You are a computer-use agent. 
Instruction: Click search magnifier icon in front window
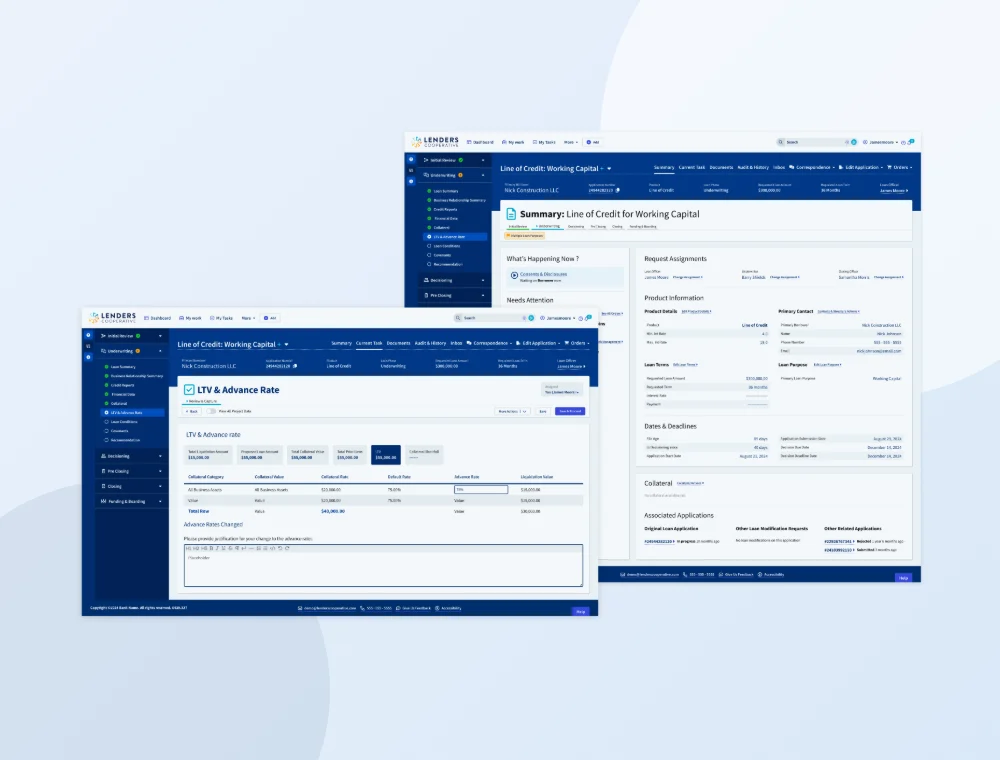(458, 318)
